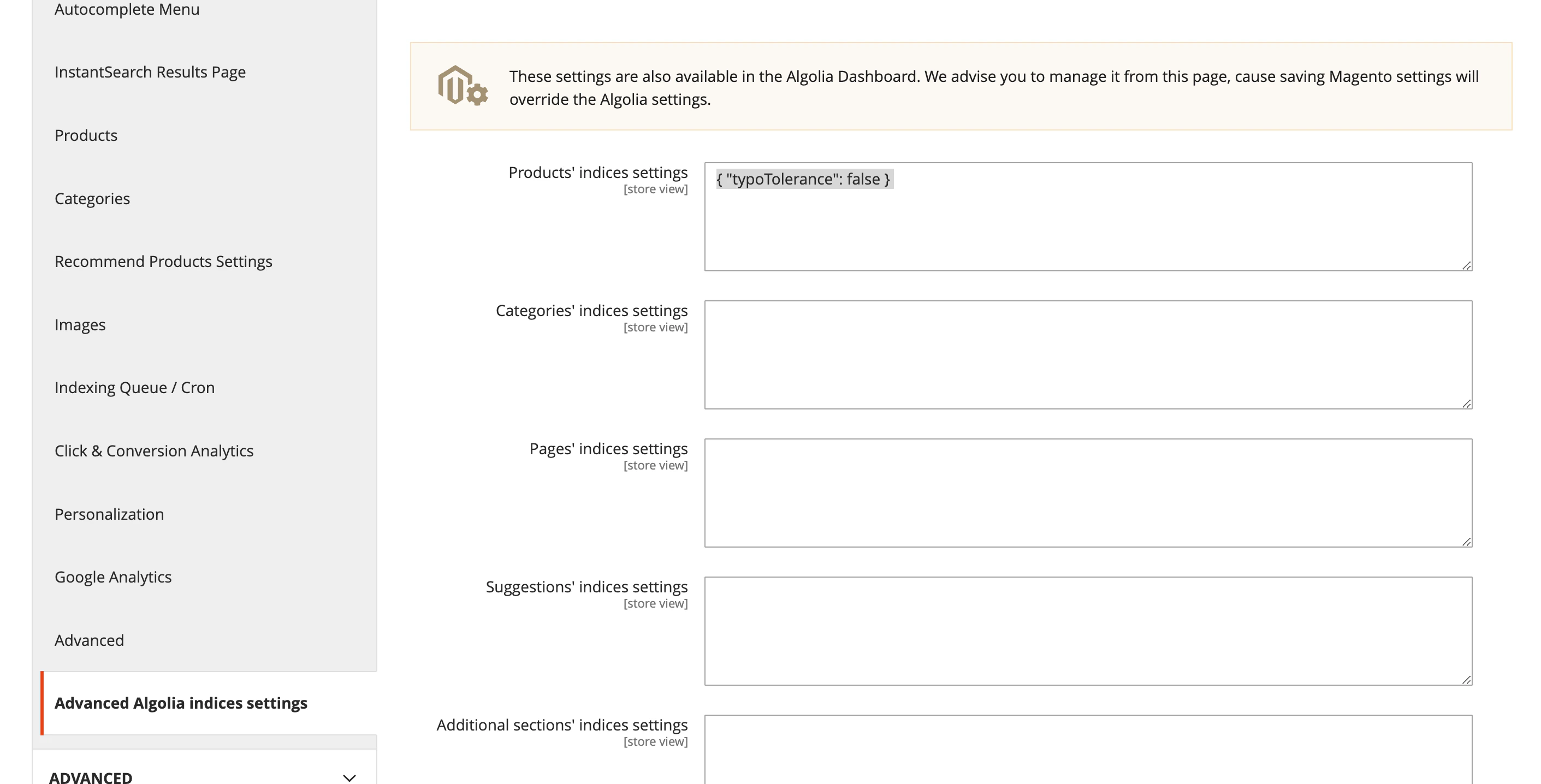The image size is (1541, 784).
Task: Open Personalization settings
Action: point(109,513)
